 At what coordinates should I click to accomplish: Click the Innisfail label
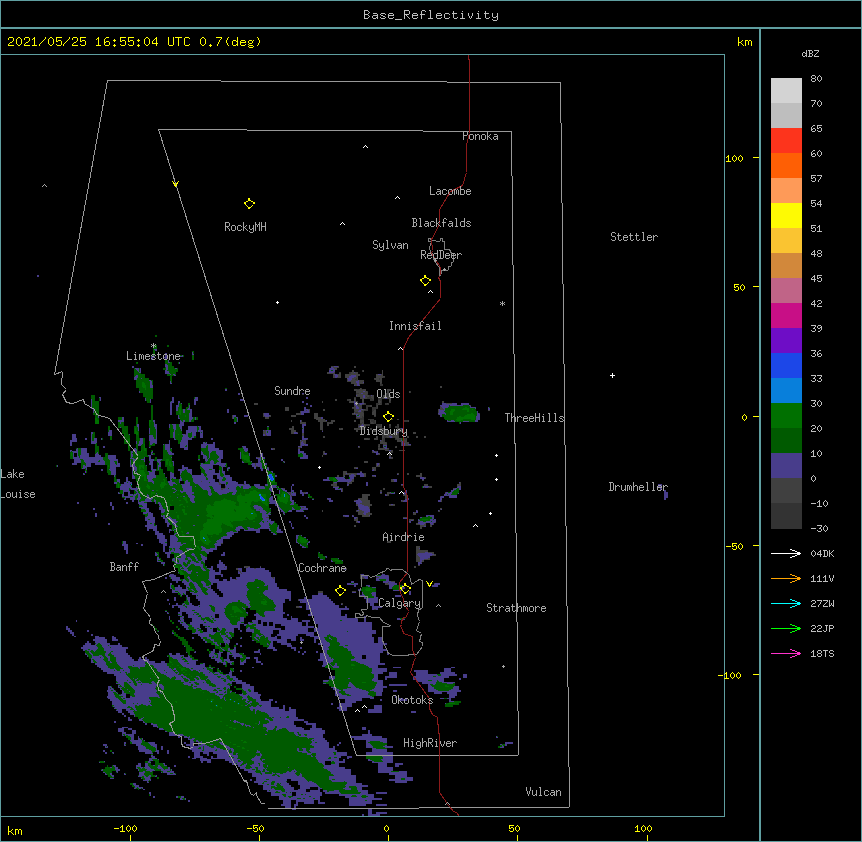point(415,326)
